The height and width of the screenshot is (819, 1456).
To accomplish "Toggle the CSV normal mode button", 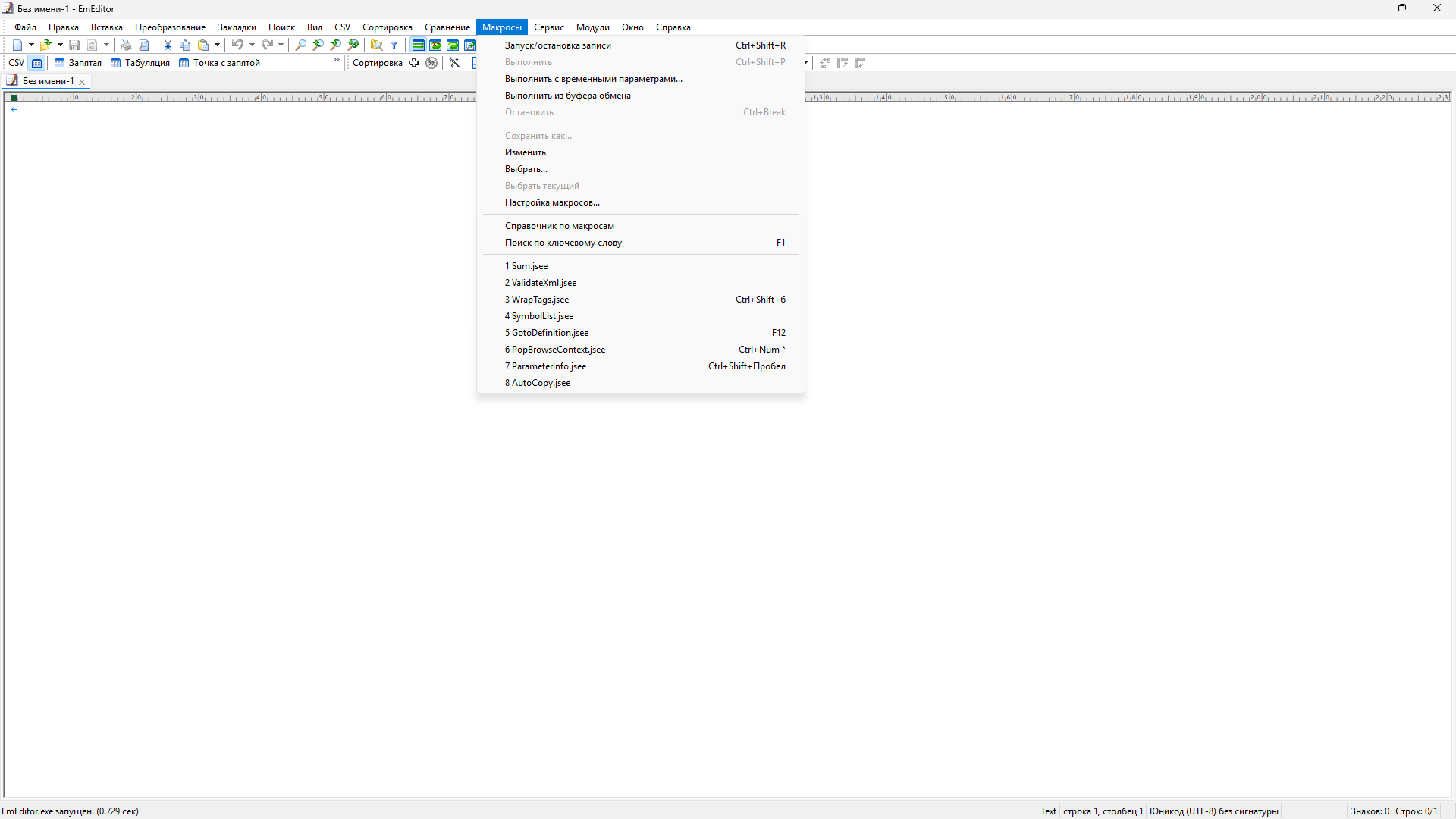I will [36, 63].
